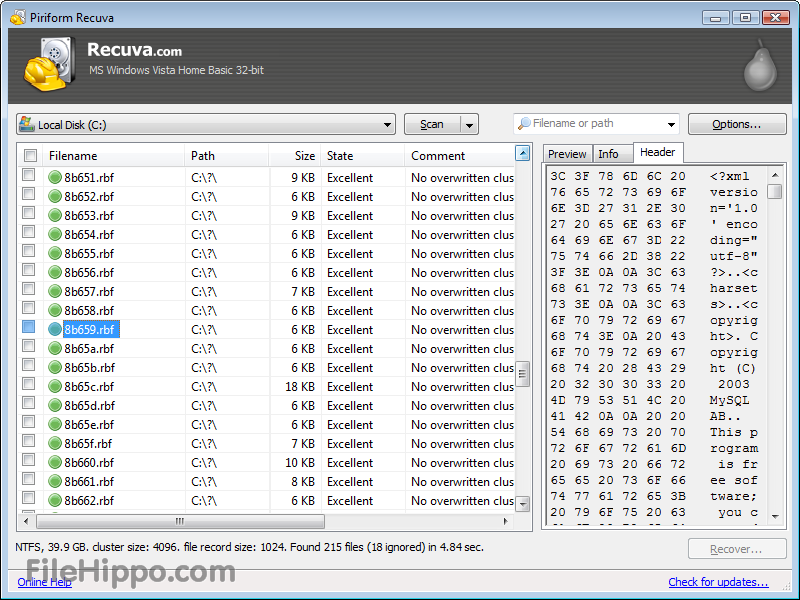Sort the list by Size column header
The height and width of the screenshot is (600, 800).
click(294, 156)
